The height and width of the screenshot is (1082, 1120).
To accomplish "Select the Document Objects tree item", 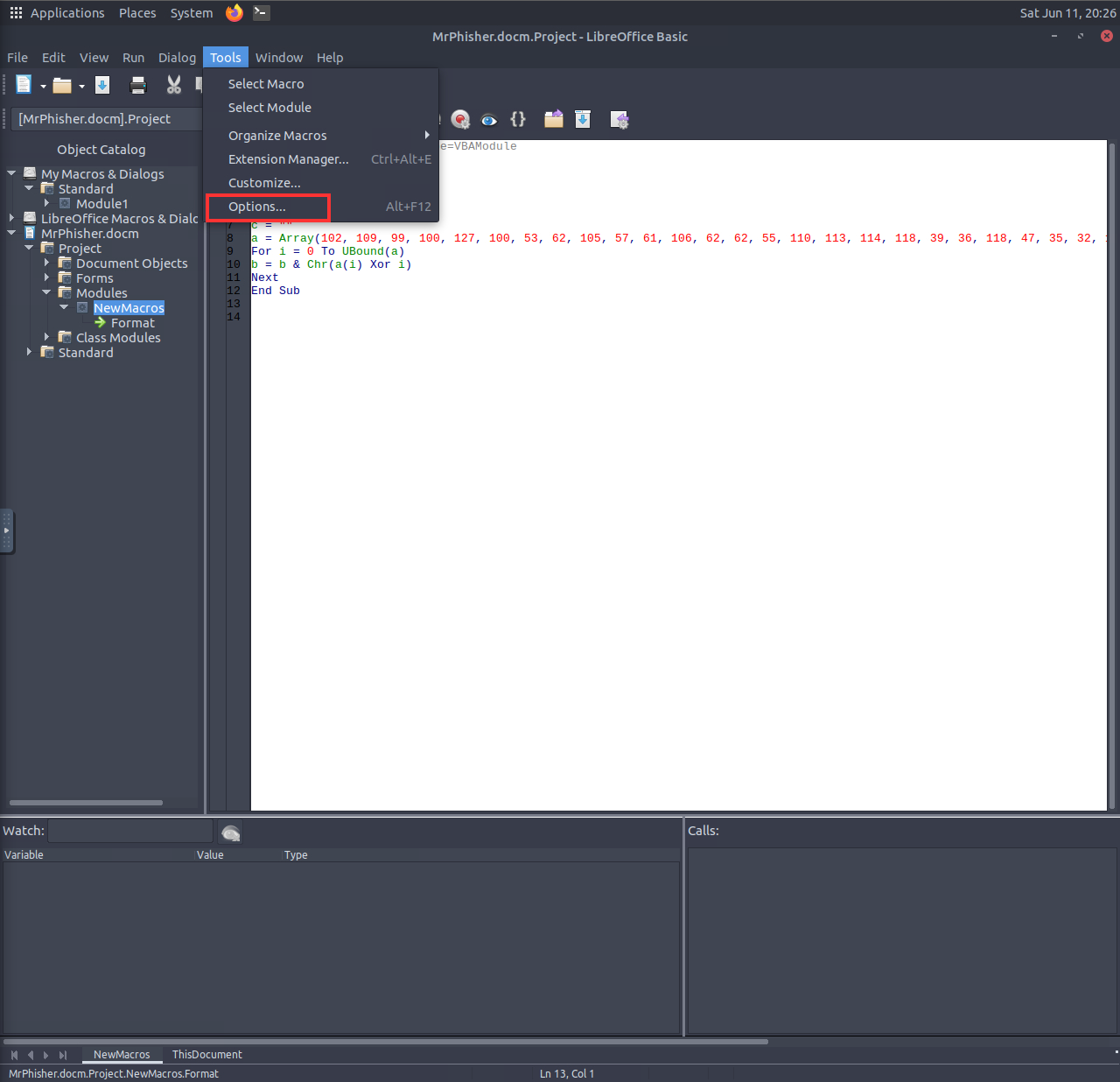I will coord(131,263).
